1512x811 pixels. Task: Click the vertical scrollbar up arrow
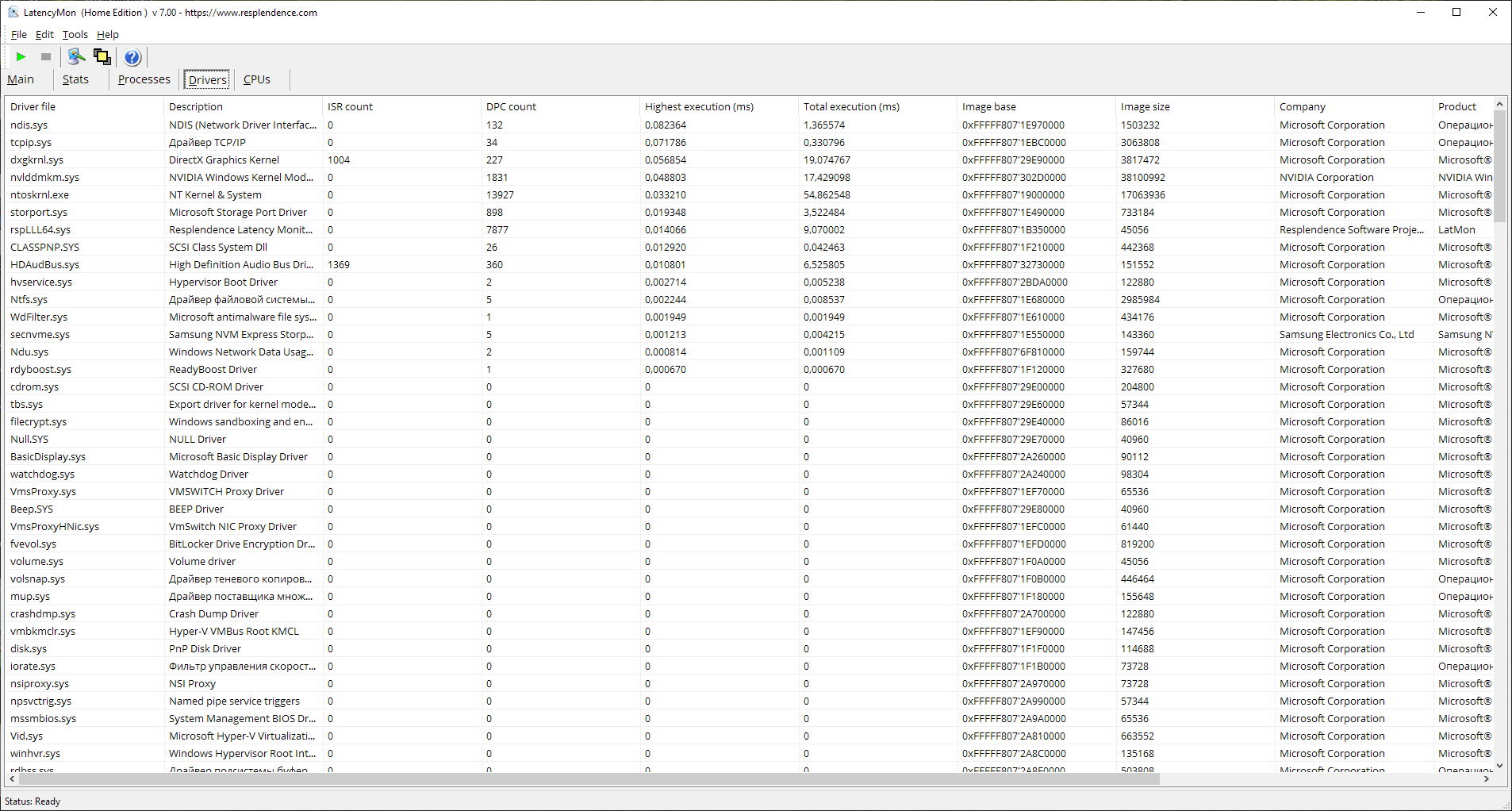[1499, 104]
